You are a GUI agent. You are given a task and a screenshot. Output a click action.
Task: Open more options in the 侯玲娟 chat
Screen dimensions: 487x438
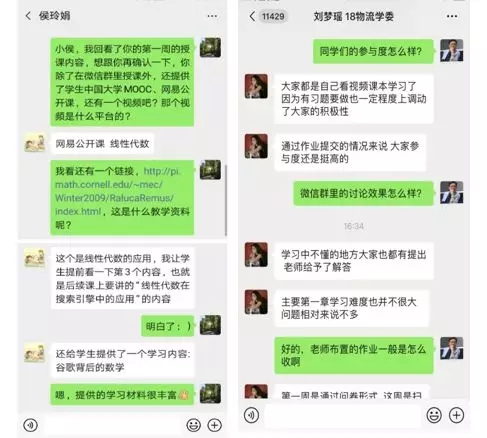click(x=212, y=16)
